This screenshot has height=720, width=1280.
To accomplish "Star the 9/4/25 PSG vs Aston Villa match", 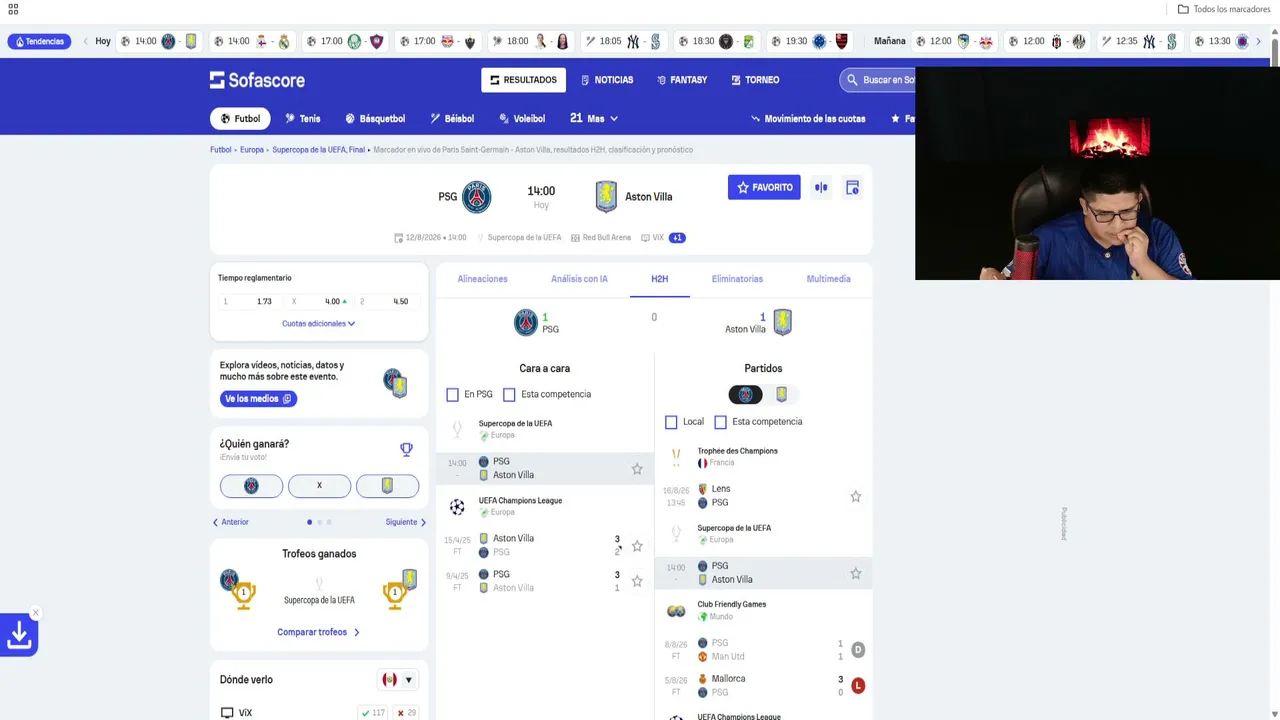I will click(x=637, y=581).
